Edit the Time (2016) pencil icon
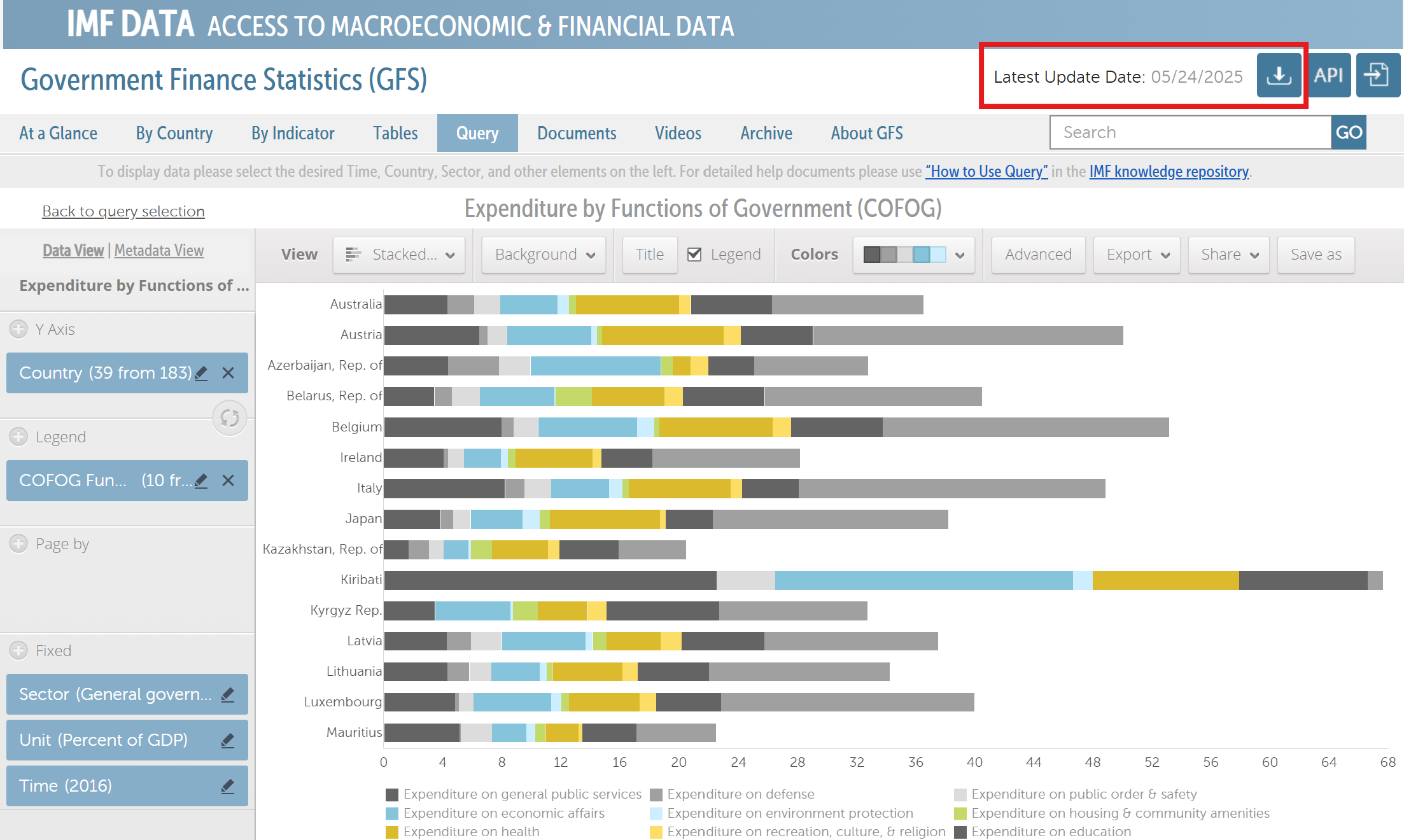This screenshot has width=1404, height=840. click(228, 787)
